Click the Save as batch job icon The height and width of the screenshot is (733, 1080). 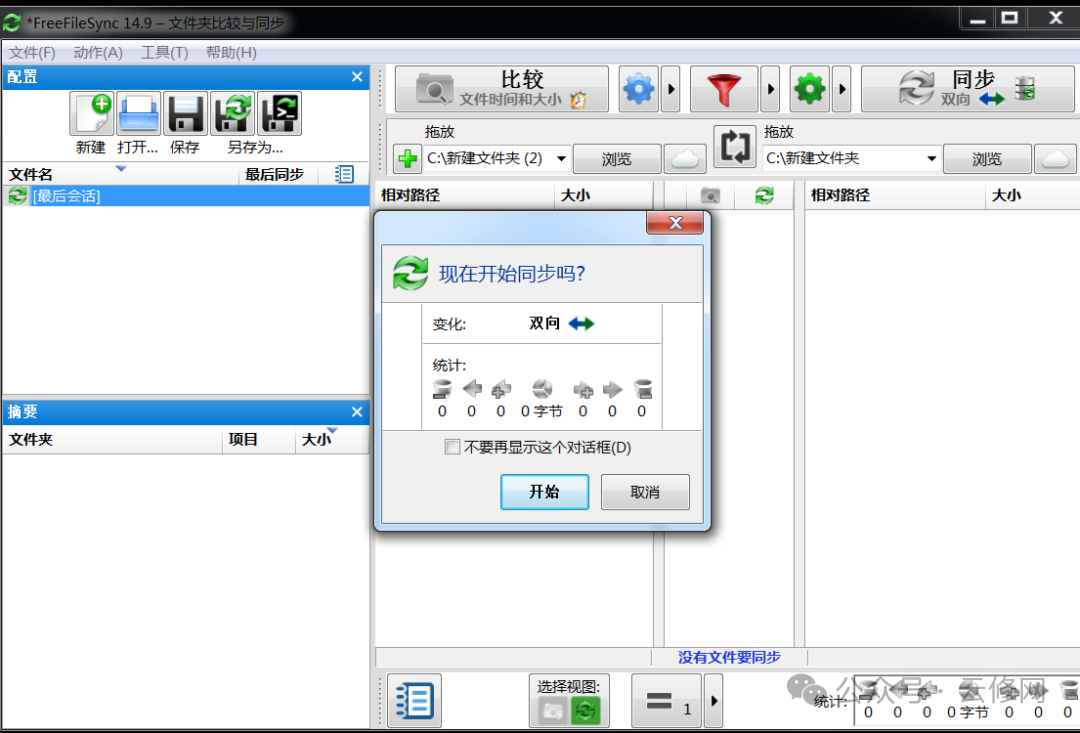(x=279, y=113)
